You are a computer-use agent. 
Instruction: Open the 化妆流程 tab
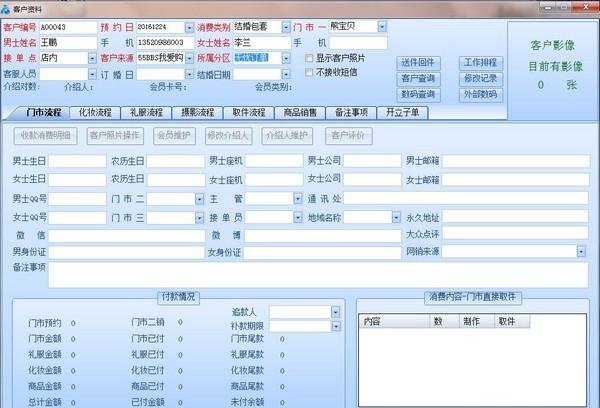click(x=95, y=113)
